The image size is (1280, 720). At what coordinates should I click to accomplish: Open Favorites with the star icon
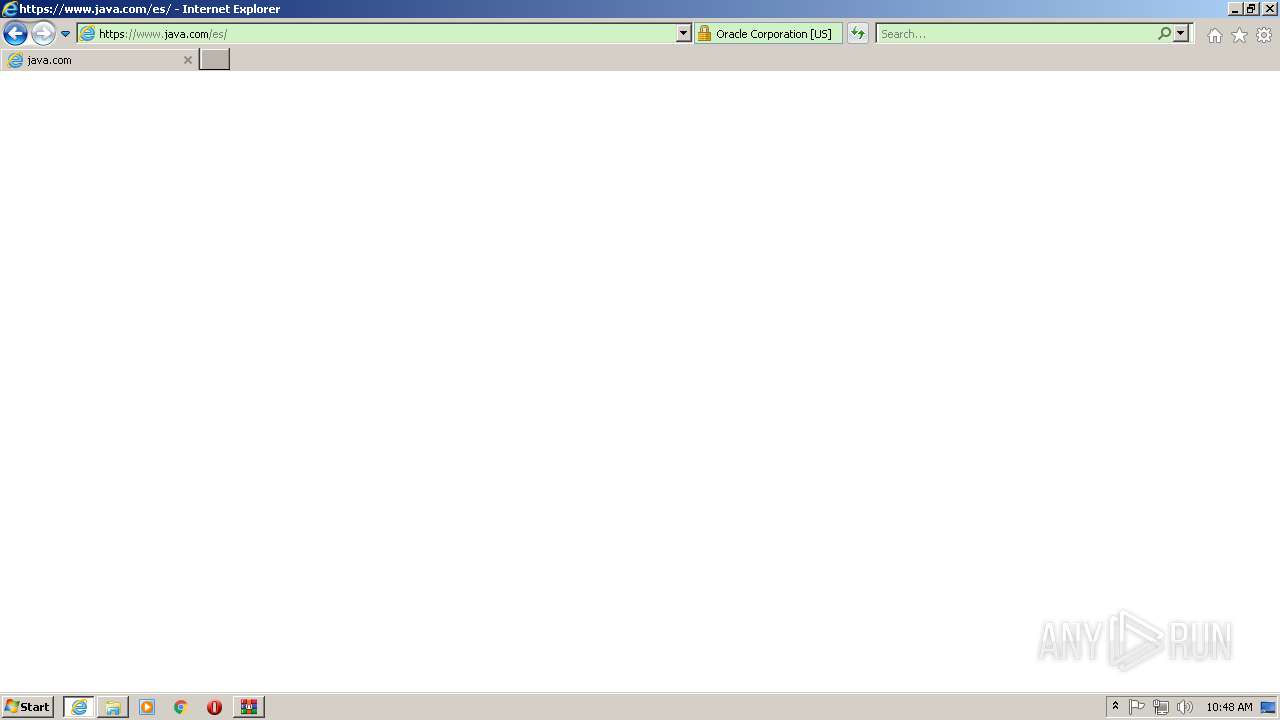tap(1239, 35)
